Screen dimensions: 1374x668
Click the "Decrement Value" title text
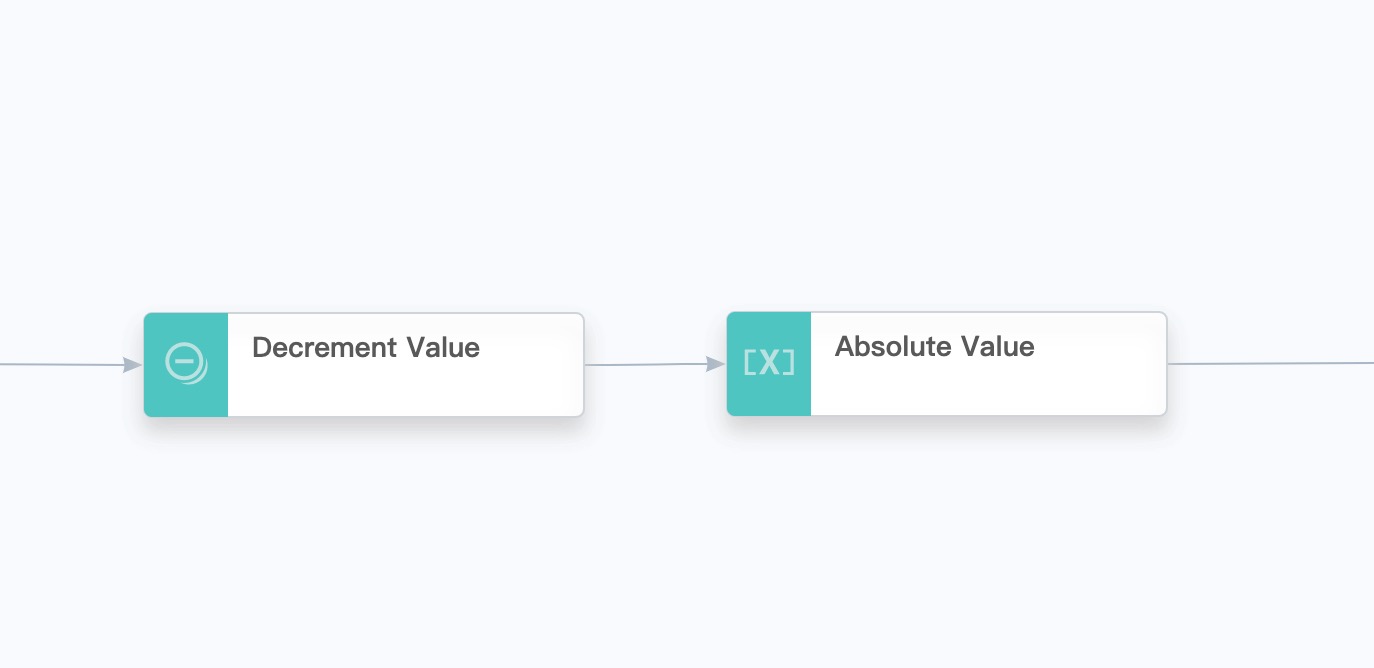(366, 347)
